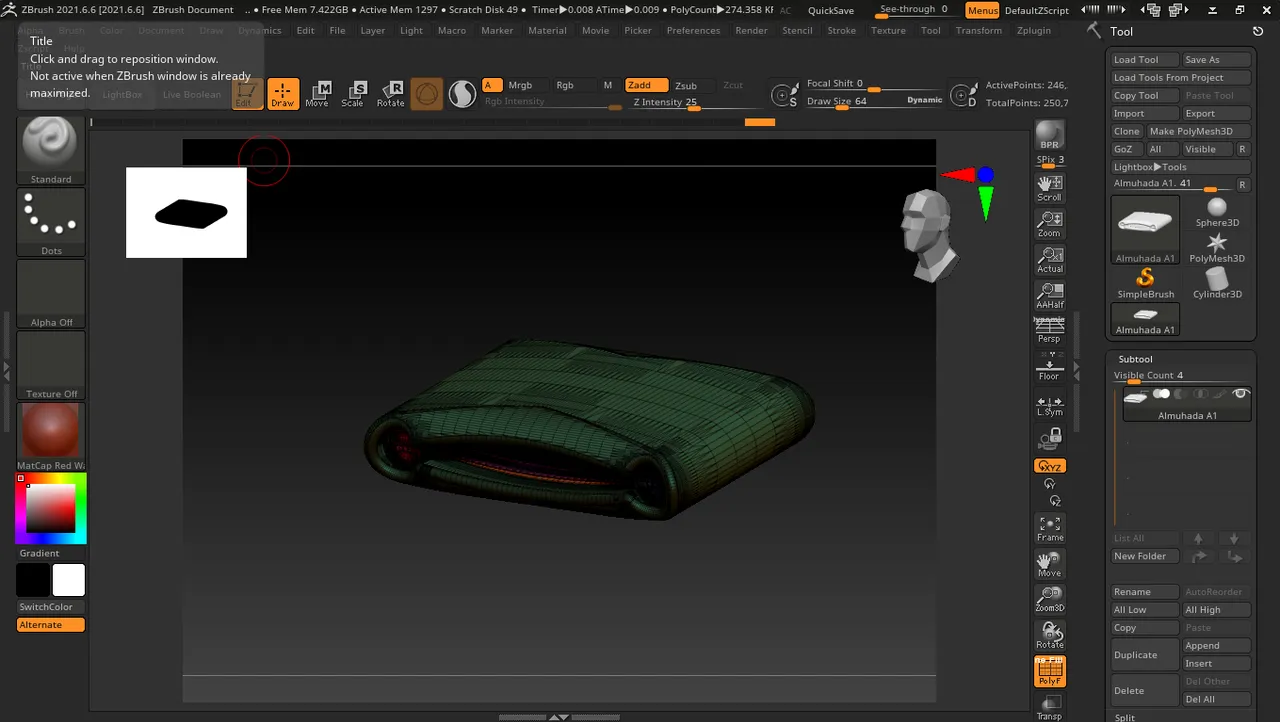The width and height of the screenshot is (1280, 722).
Task: Open the Render menu
Action: pyautogui.click(x=751, y=30)
